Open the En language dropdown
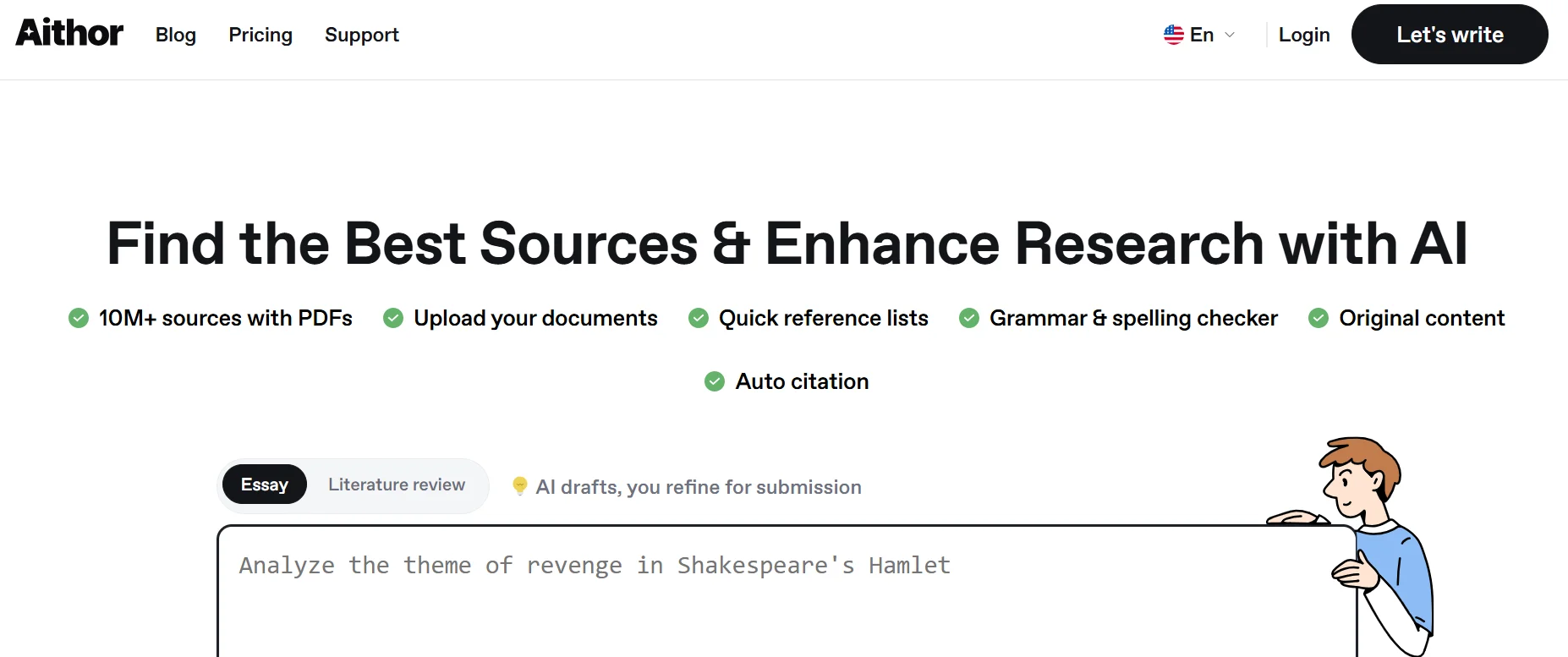 [1201, 35]
